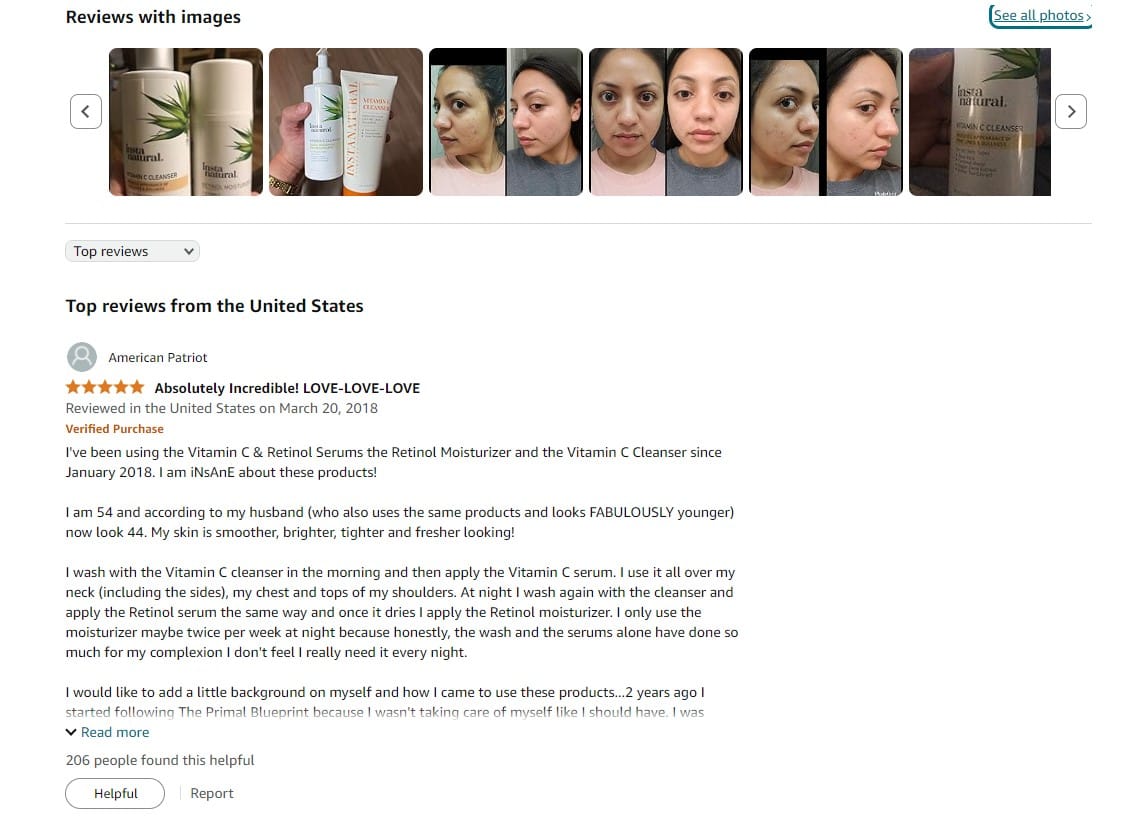This screenshot has width=1128, height=817.
Task: Click the next images carousel arrow
Action: (x=1070, y=111)
